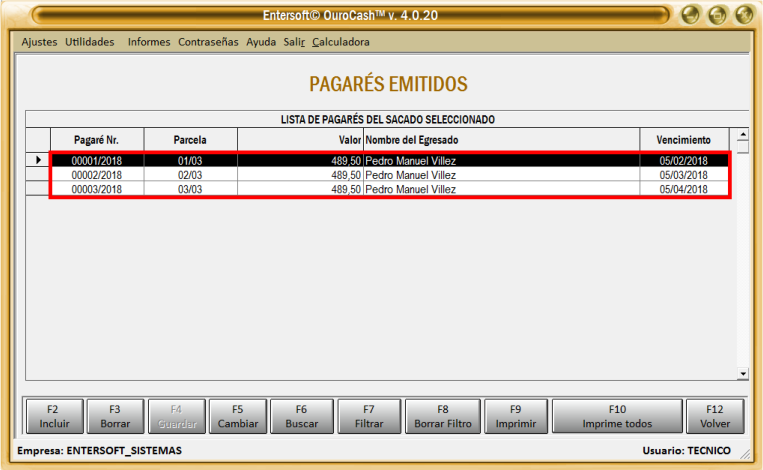Open the Contraseñas menu
The height and width of the screenshot is (470, 763).
coord(208,42)
